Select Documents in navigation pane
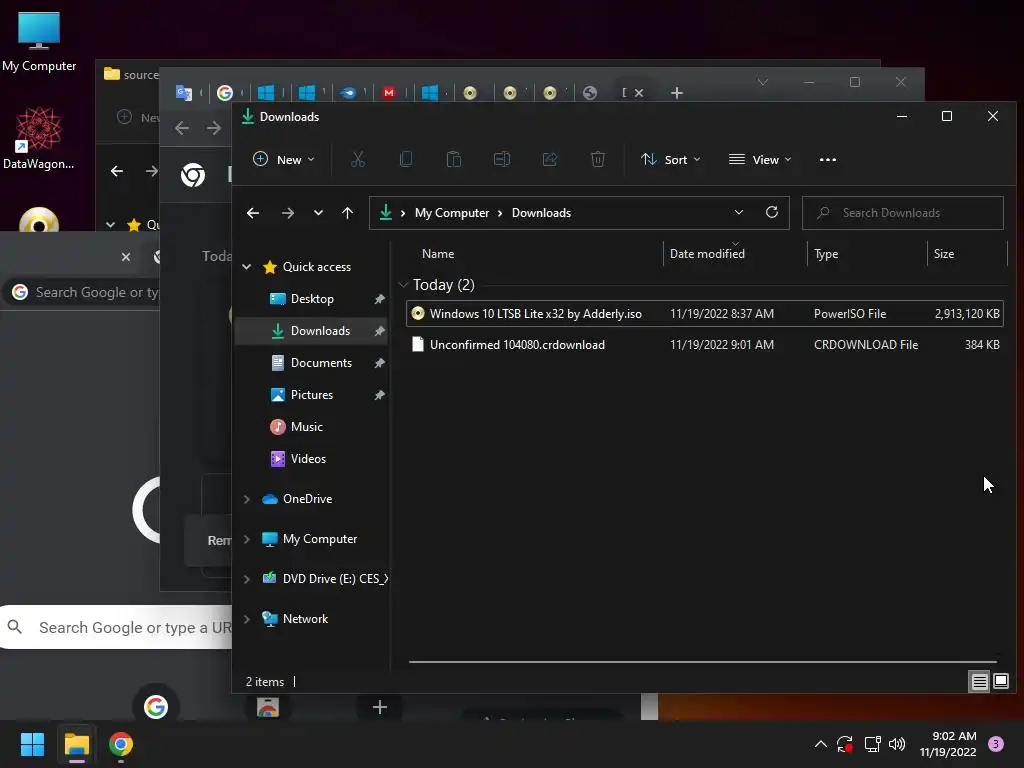 pyautogui.click(x=312, y=362)
